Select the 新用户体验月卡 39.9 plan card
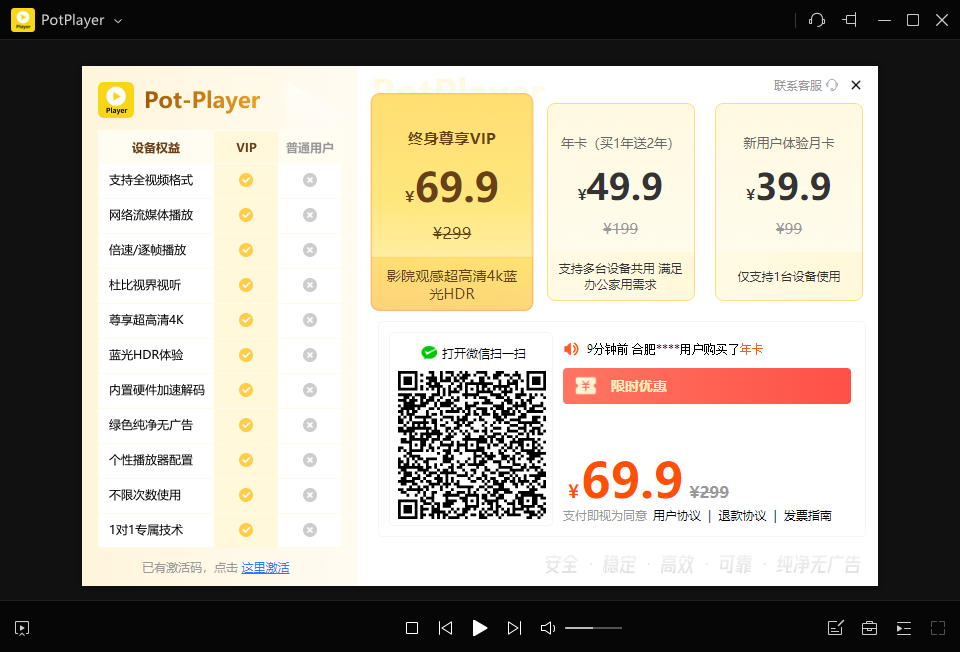Viewport: 960px width, 652px height. [x=789, y=202]
